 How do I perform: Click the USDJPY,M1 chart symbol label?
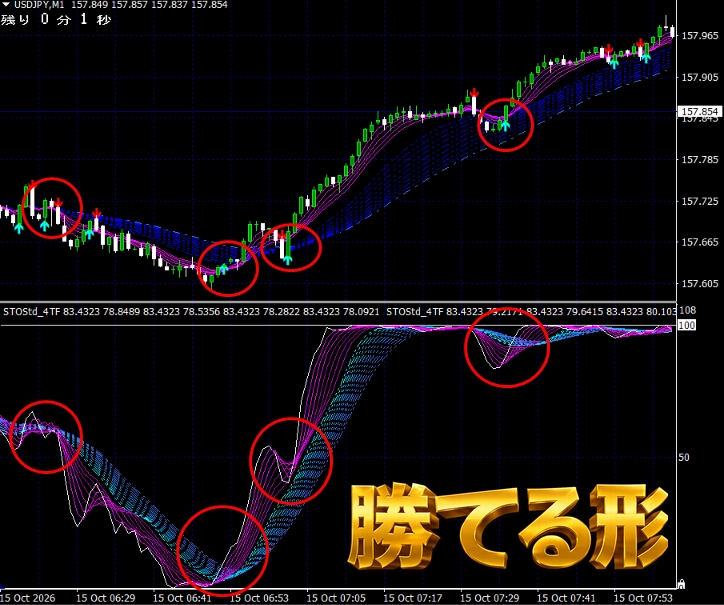(x=39, y=5)
